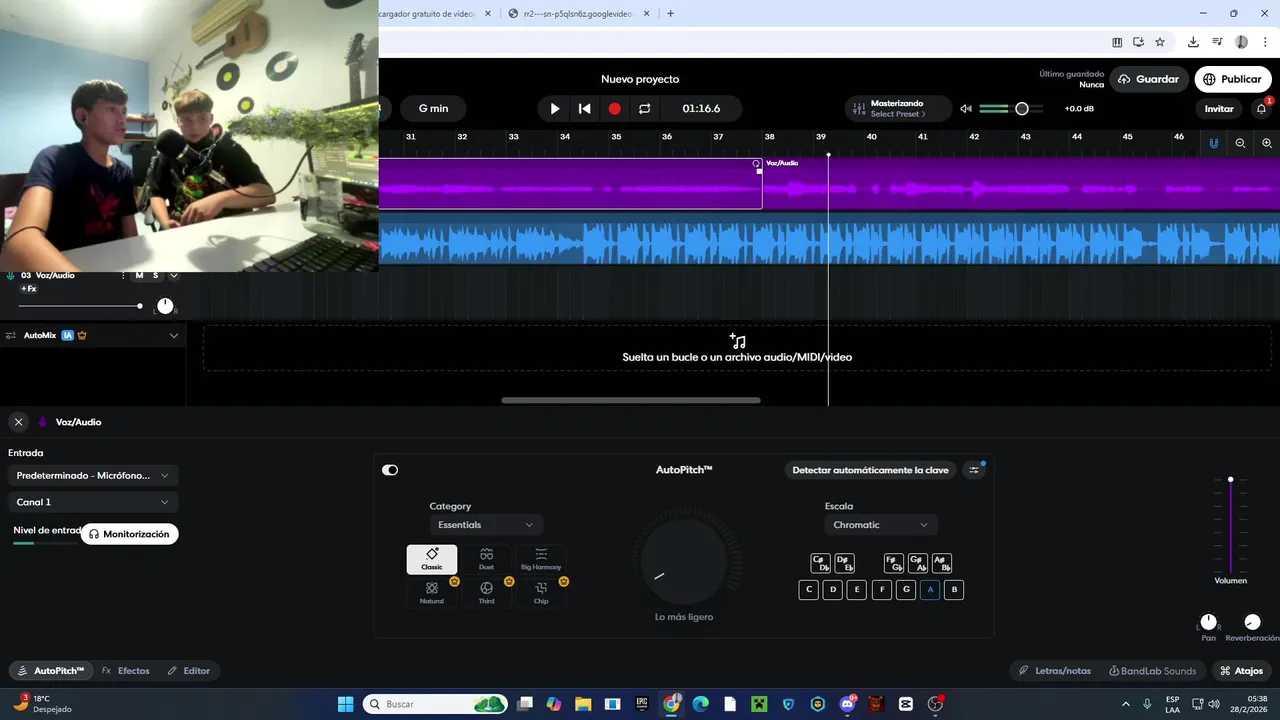Expand the AutoMix section chevron
This screenshot has height=720, width=1280.
173,336
